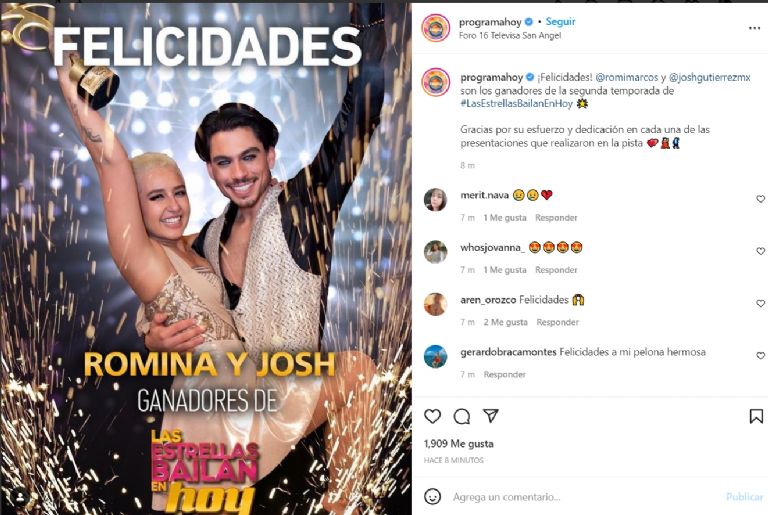Image resolution: width=768 pixels, height=515 pixels.
Task: Like the post with the heart icon
Action: (432, 417)
